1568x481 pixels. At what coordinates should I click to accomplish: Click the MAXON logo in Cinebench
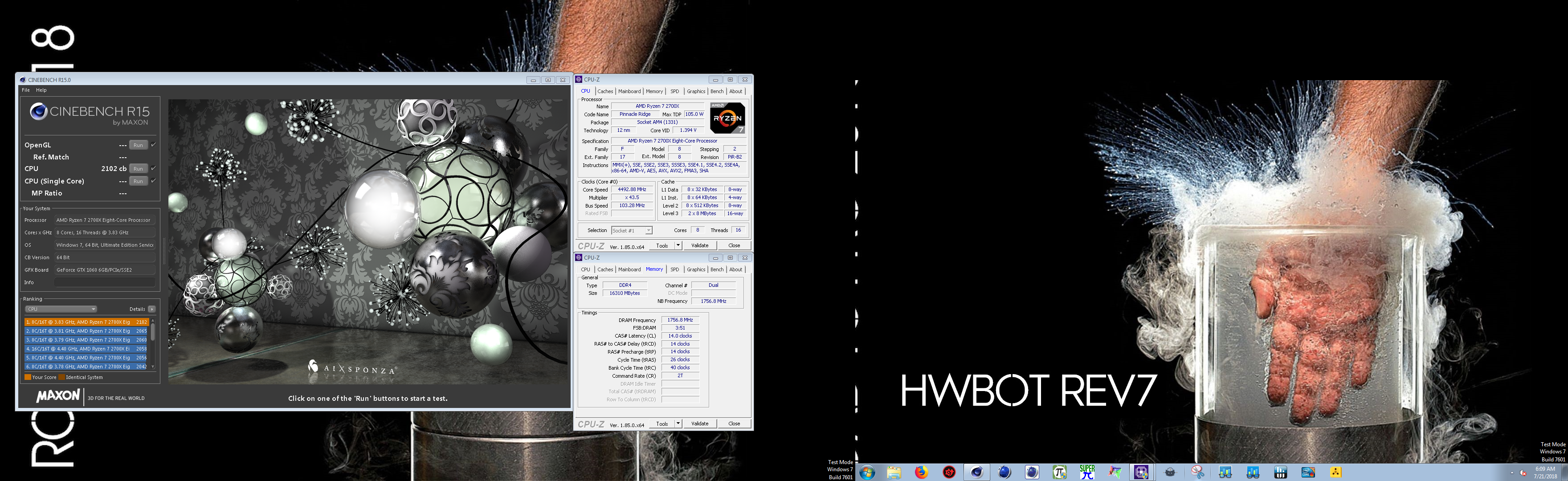point(58,396)
